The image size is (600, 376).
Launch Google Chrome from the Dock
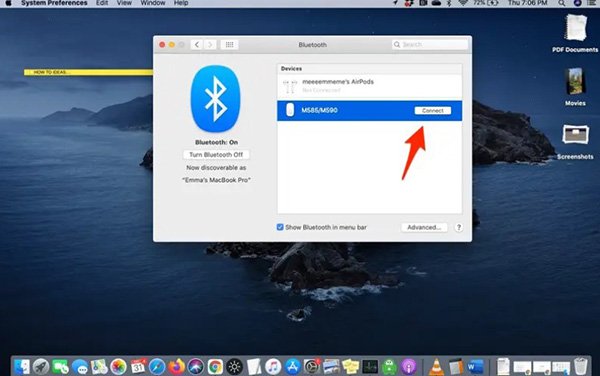[x=215, y=367]
